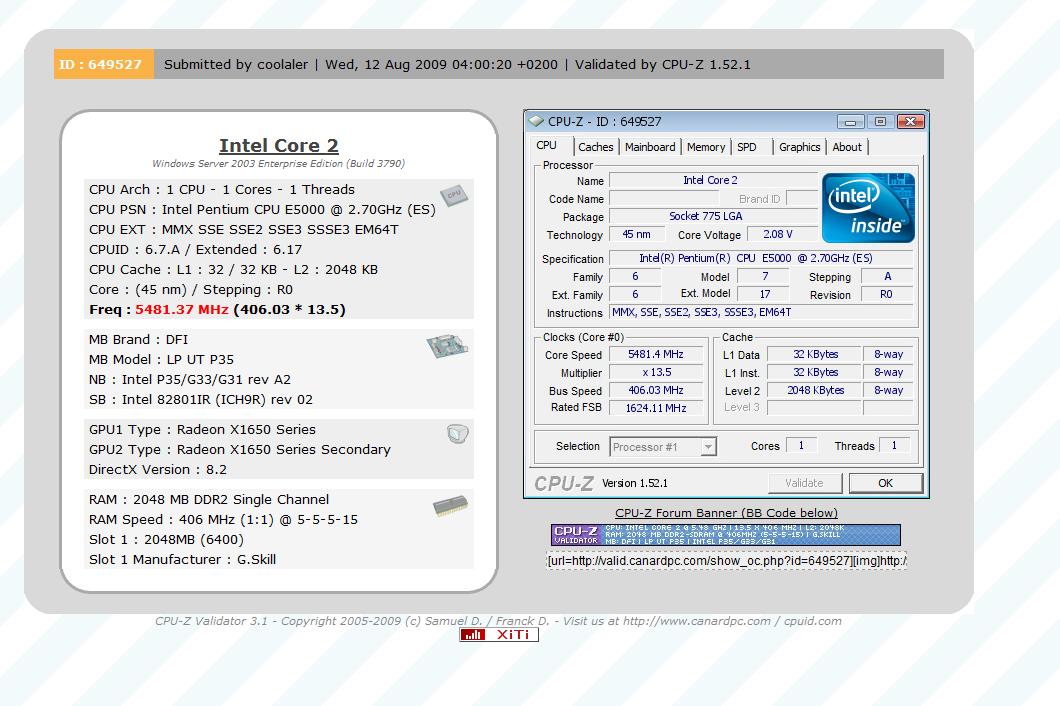The height and width of the screenshot is (706, 1060).
Task: Click the Specification Intel(R) Pentium(R) E5000 field
Action: pos(761,258)
